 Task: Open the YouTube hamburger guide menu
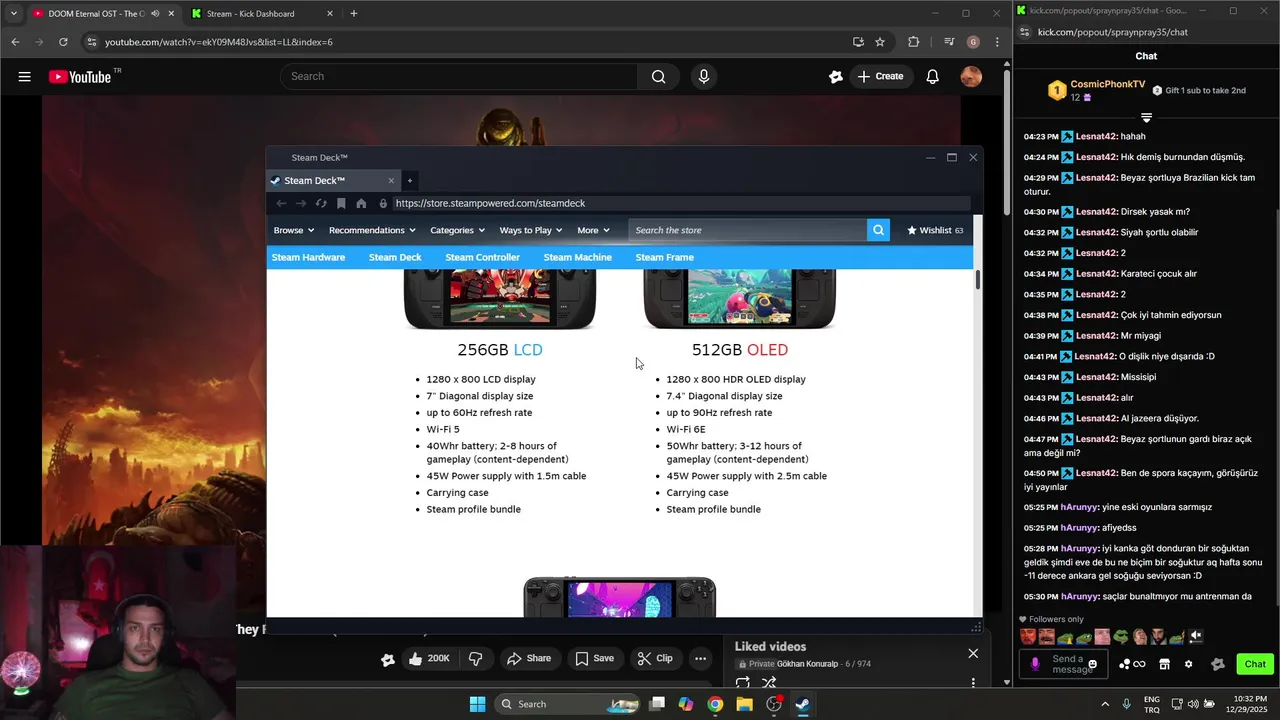[x=24, y=76]
